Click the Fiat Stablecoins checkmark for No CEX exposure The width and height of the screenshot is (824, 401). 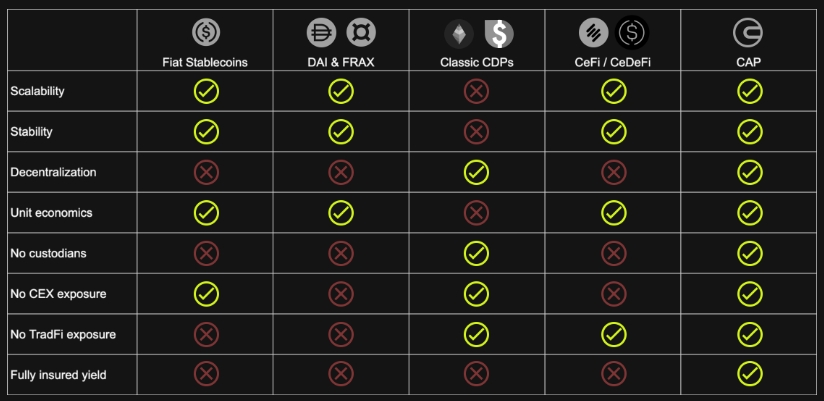point(207,294)
